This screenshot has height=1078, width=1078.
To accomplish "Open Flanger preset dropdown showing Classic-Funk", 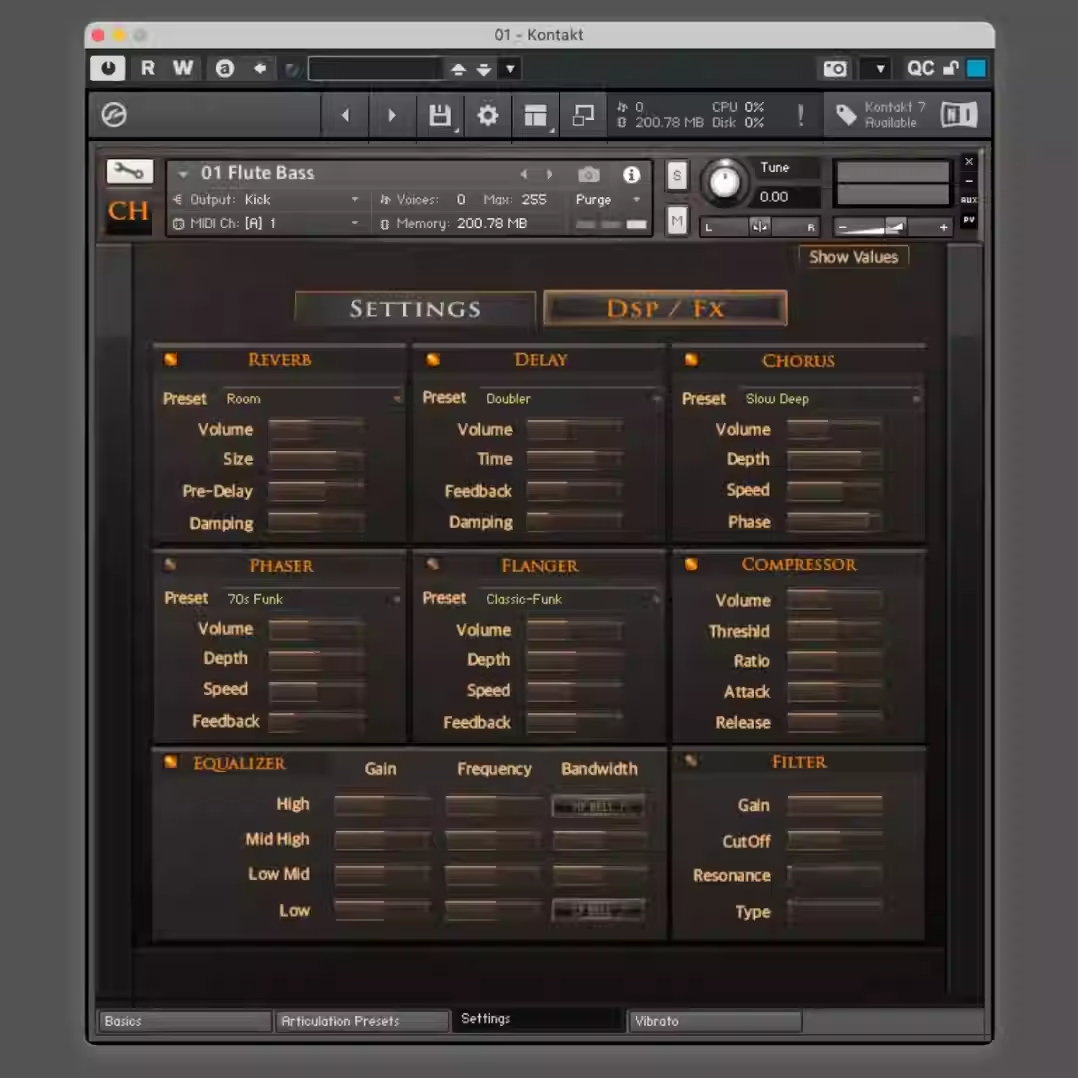I will (x=571, y=599).
